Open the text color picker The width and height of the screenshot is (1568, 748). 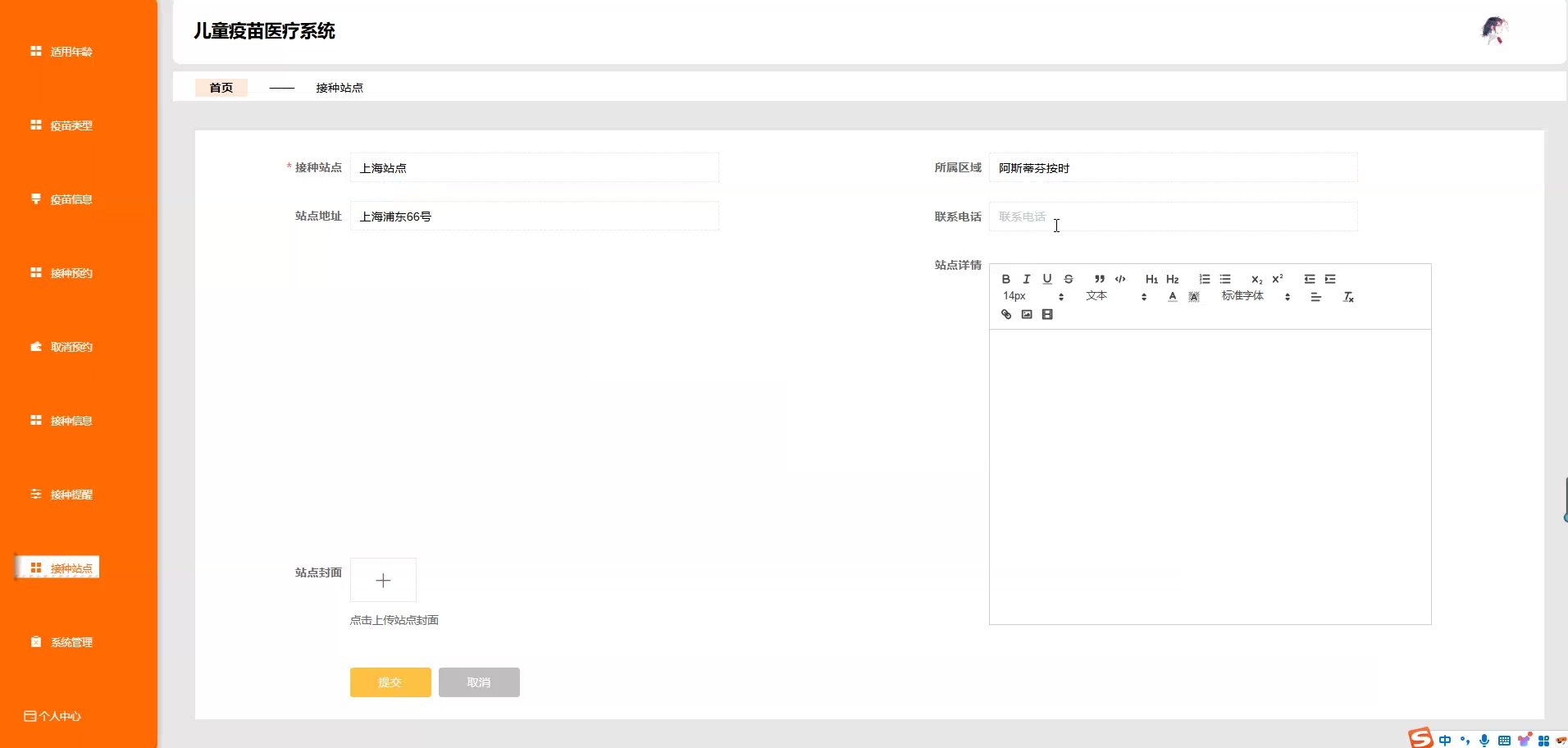pos(1173,297)
